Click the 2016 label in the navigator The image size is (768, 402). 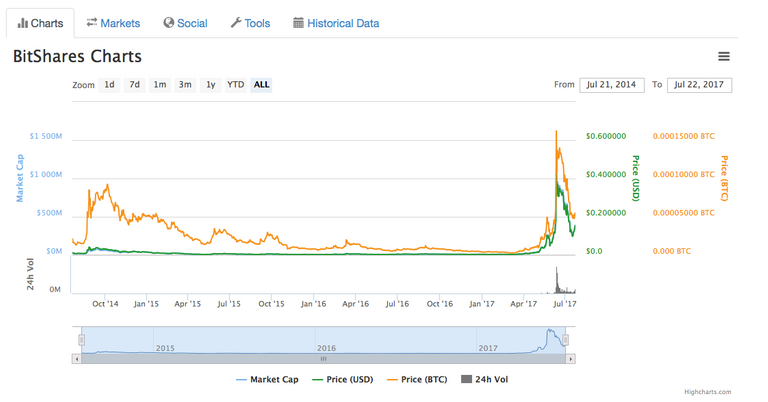pyautogui.click(x=326, y=348)
